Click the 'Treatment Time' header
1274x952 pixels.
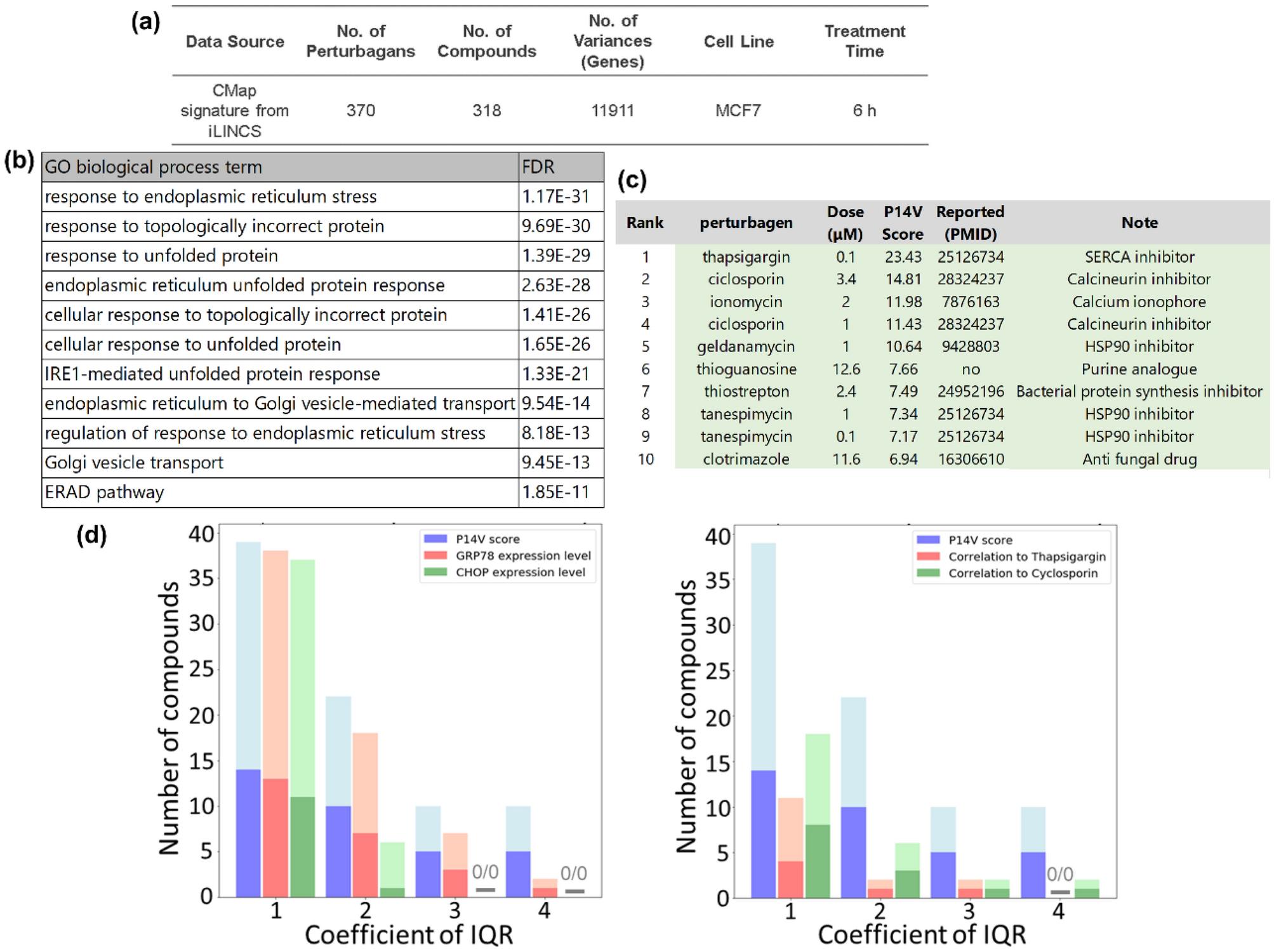coord(865,41)
